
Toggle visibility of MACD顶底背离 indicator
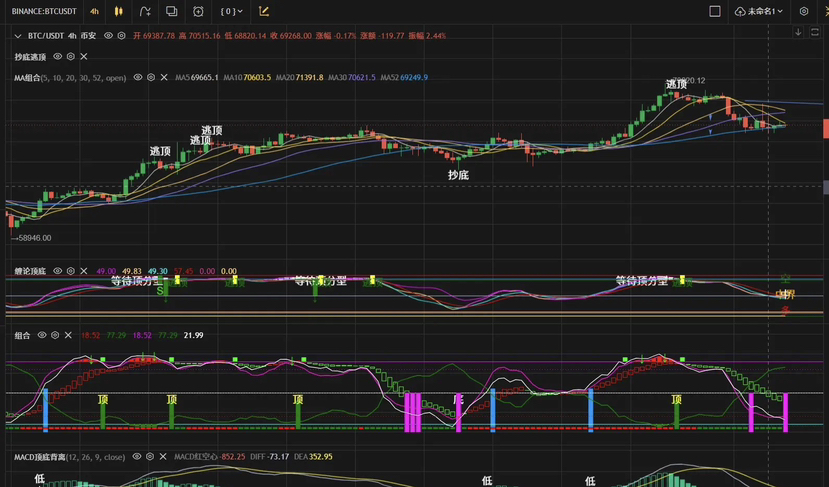(137, 456)
